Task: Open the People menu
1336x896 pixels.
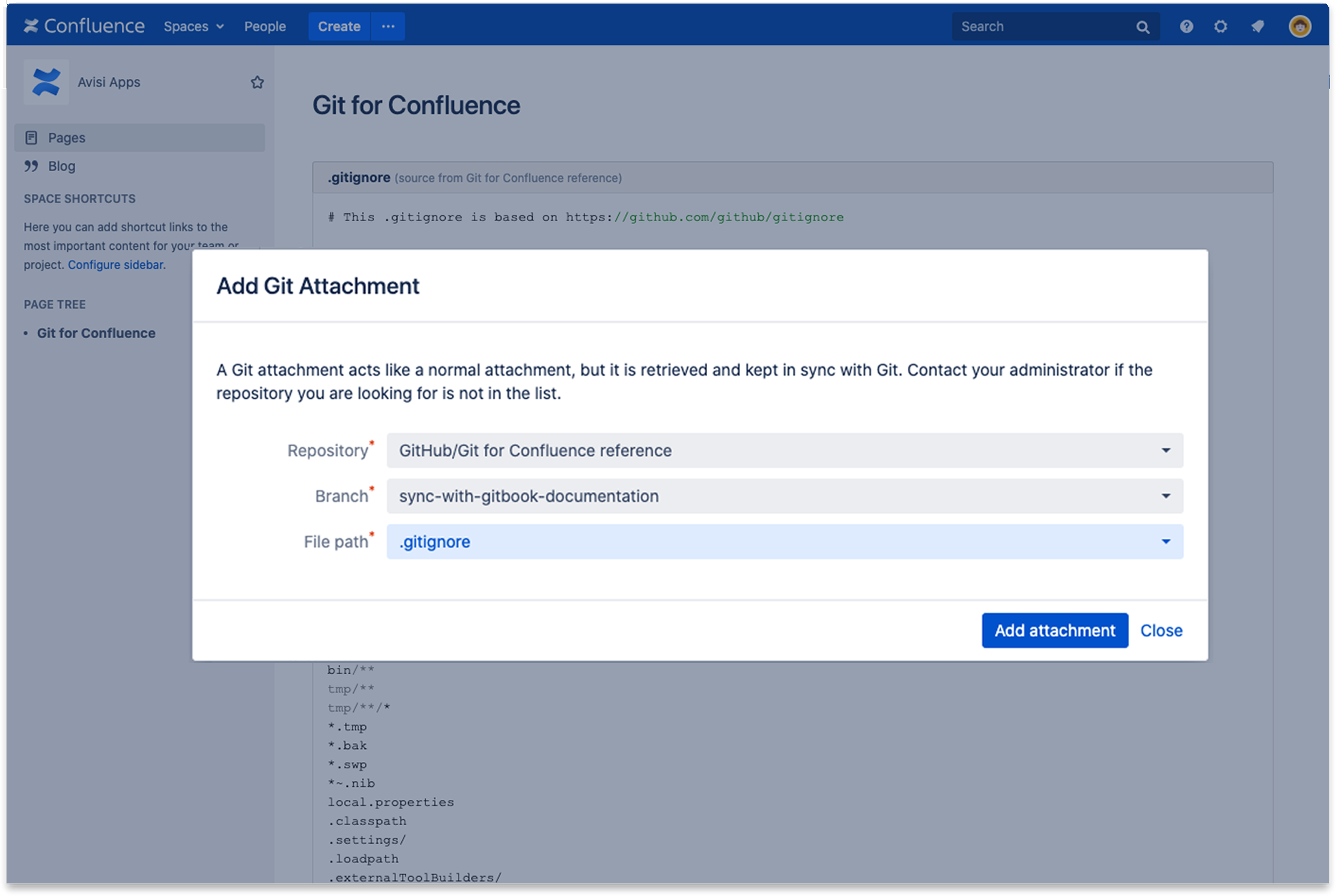Action: point(264,26)
